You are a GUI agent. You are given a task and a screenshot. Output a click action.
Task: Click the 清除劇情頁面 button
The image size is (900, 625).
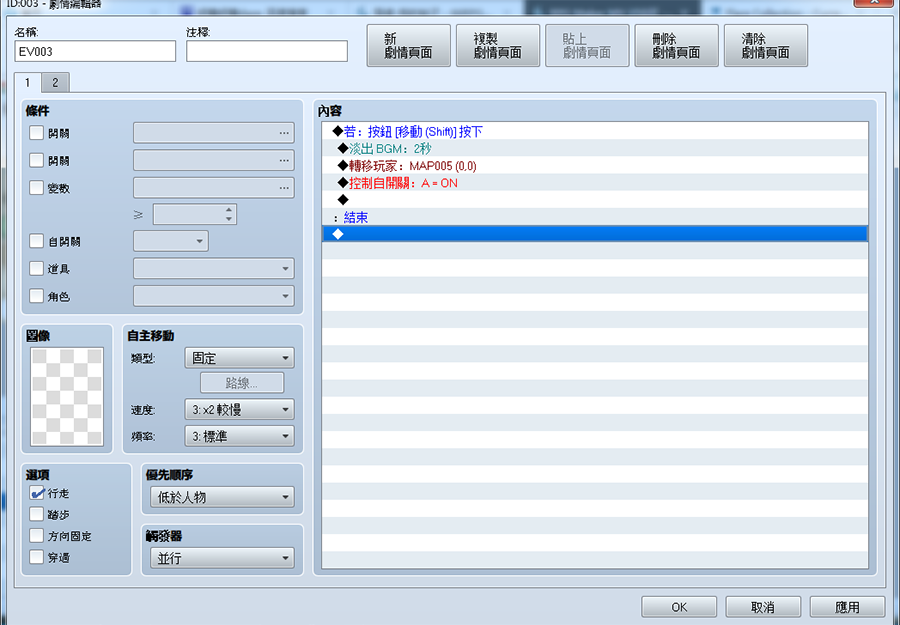pos(766,46)
